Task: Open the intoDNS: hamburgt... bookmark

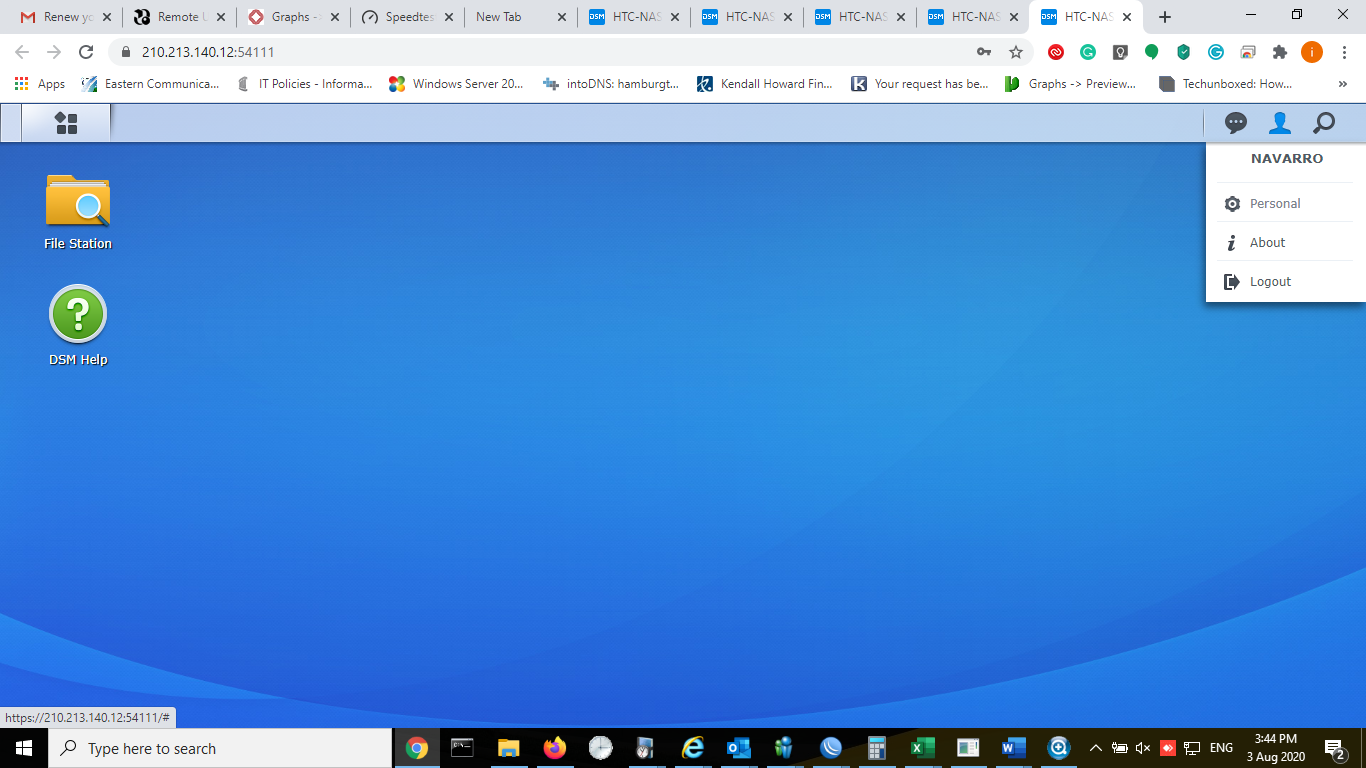Action: click(x=611, y=84)
